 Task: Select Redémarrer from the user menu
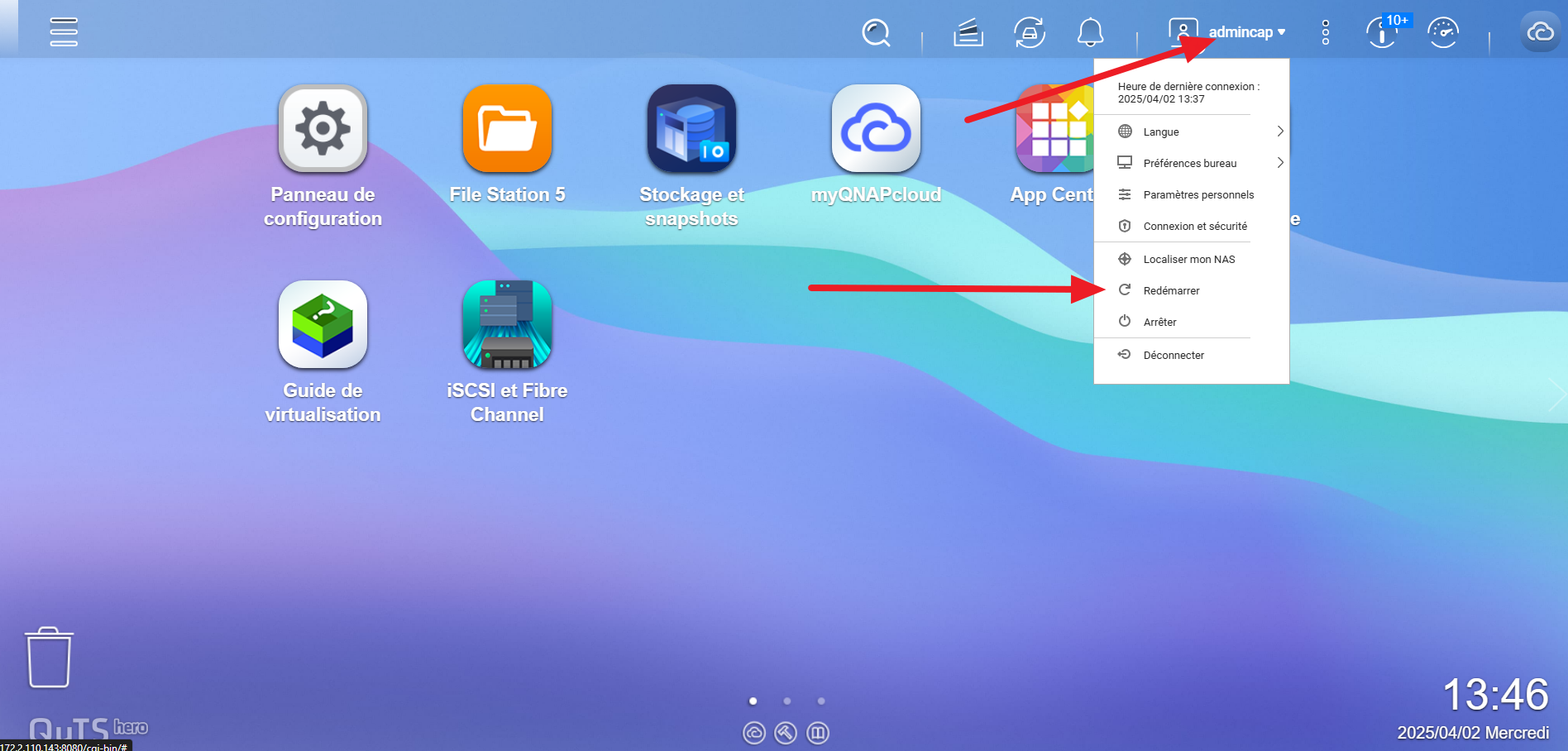pyautogui.click(x=1192, y=290)
